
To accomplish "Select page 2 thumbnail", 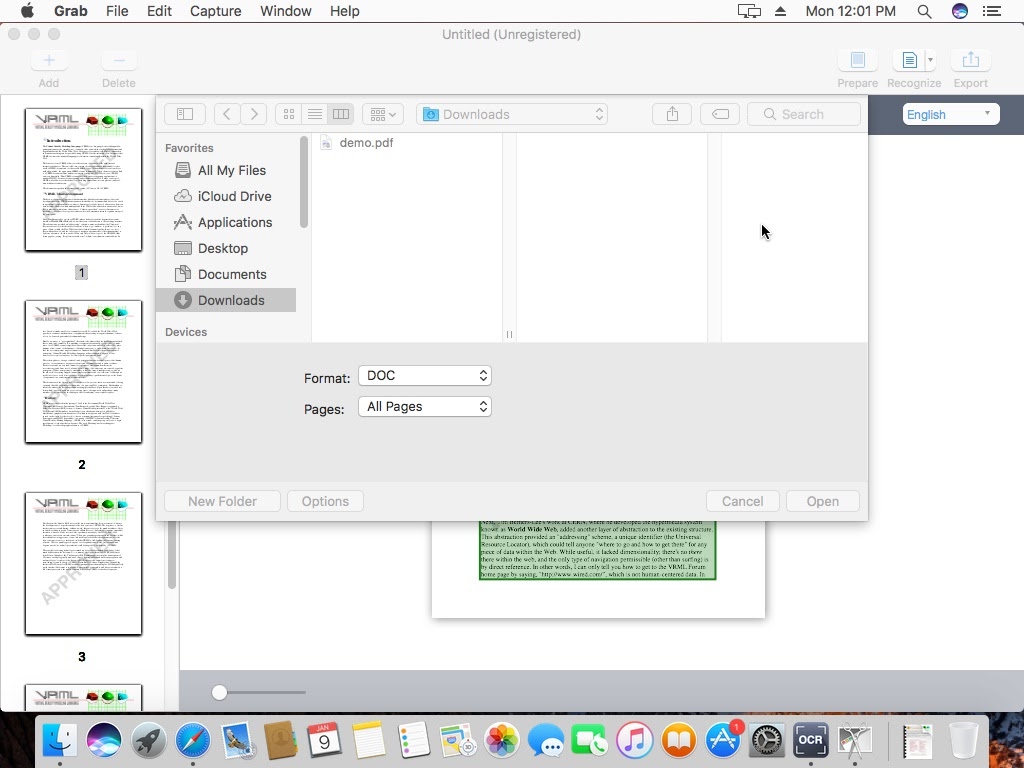I will [x=83, y=372].
